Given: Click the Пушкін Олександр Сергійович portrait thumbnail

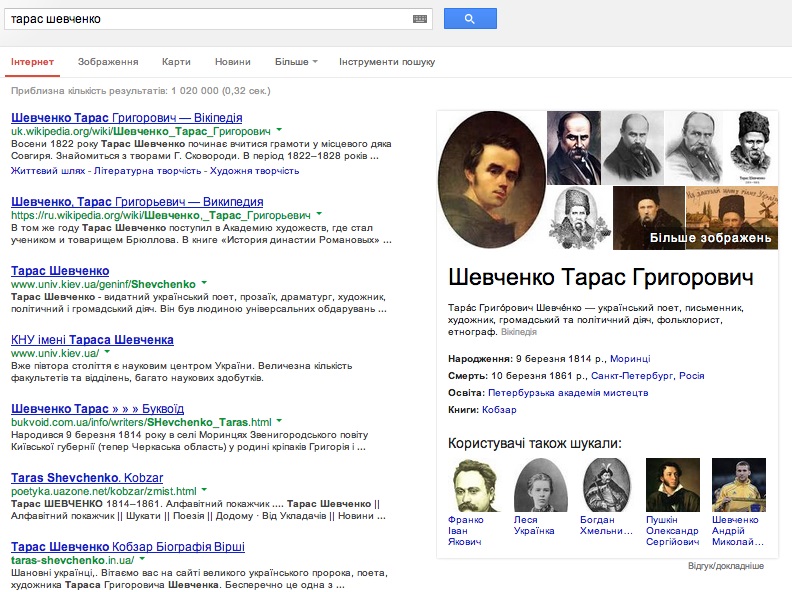Looking at the screenshot, I should click(673, 485).
